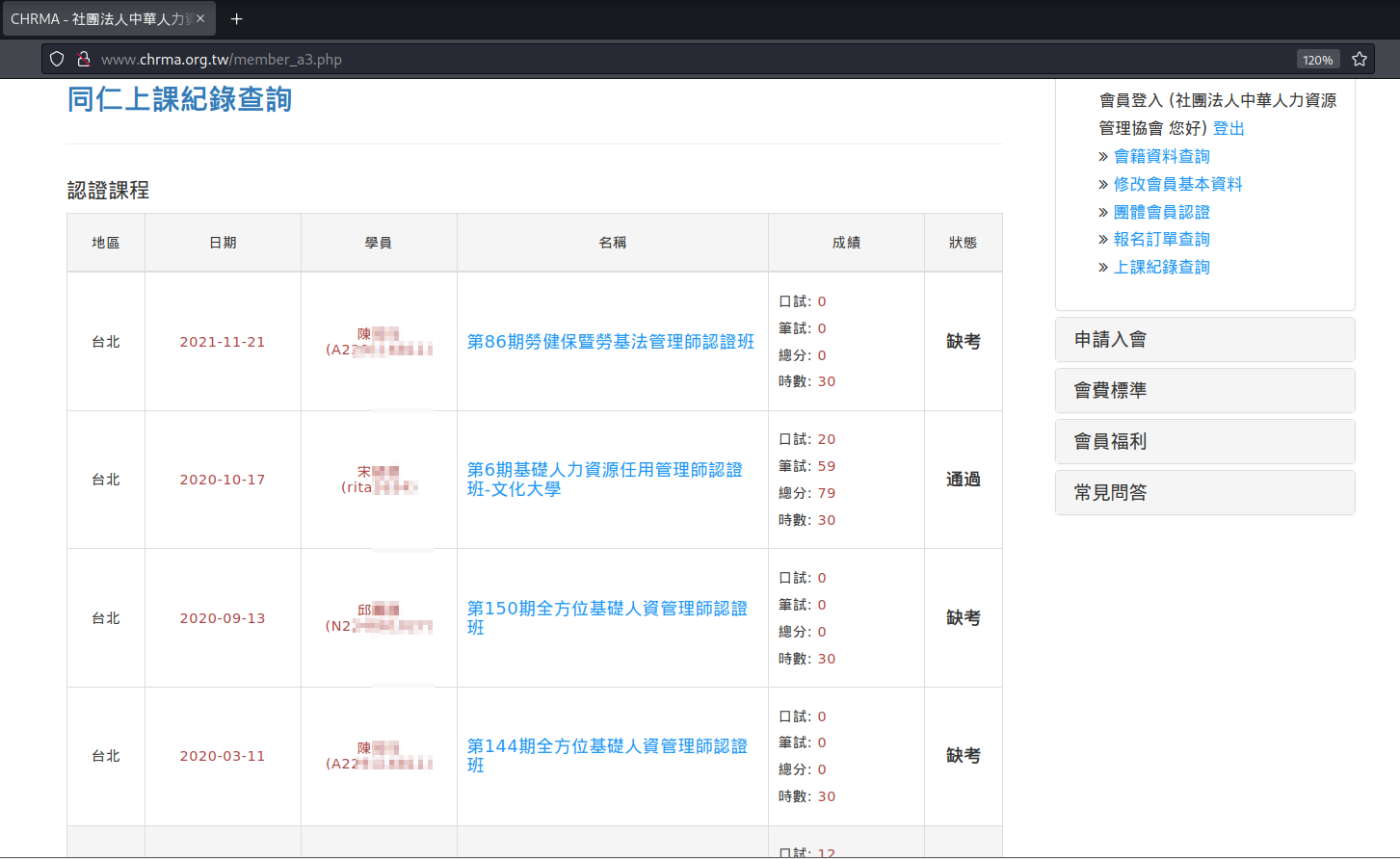Click 台北 in the 2021-11-21 row
The image size is (1400, 859).
pos(106,342)
